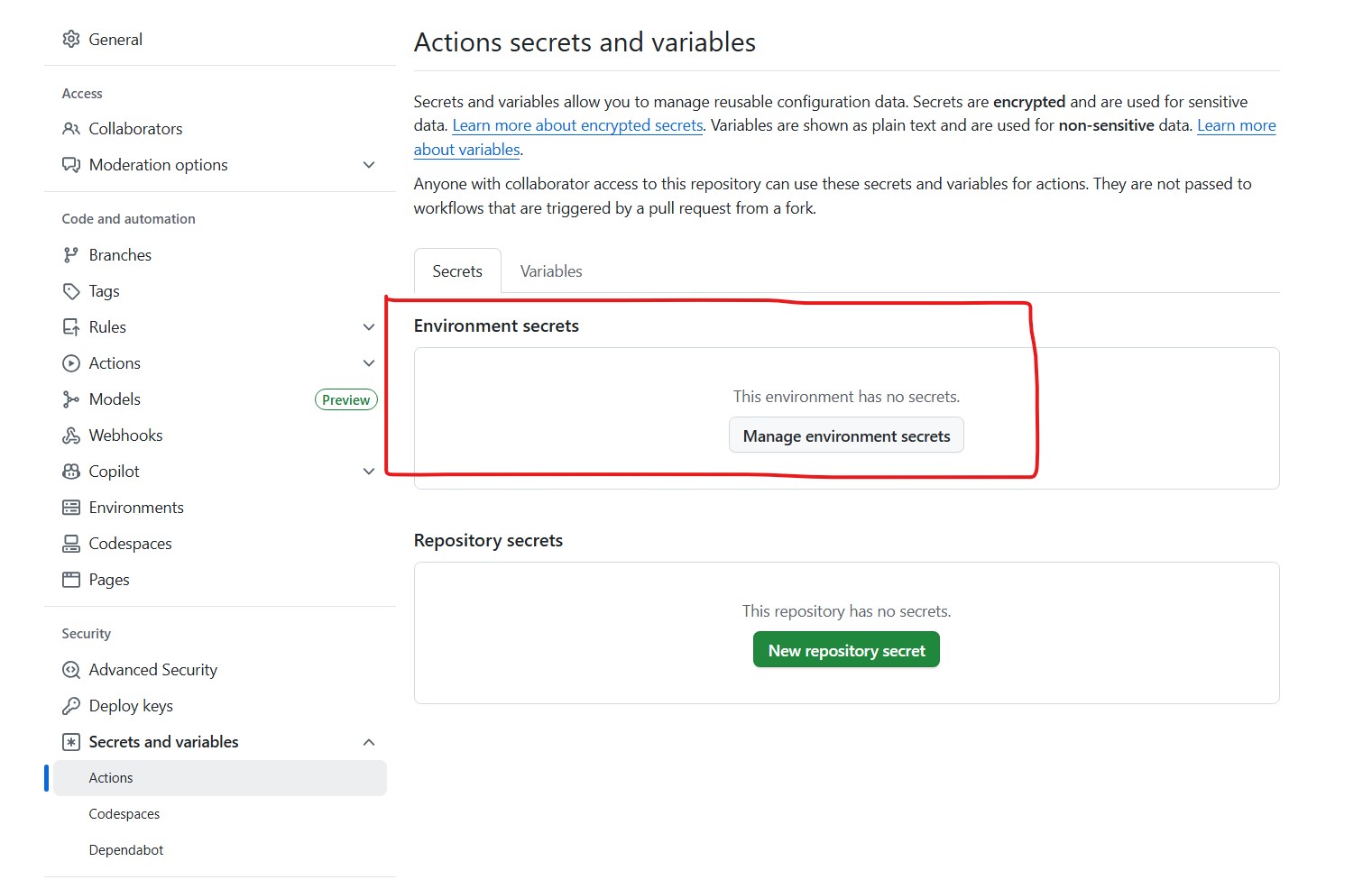
Task: Click the Advanced Security shield icon
Action: [x=71, y=670]
